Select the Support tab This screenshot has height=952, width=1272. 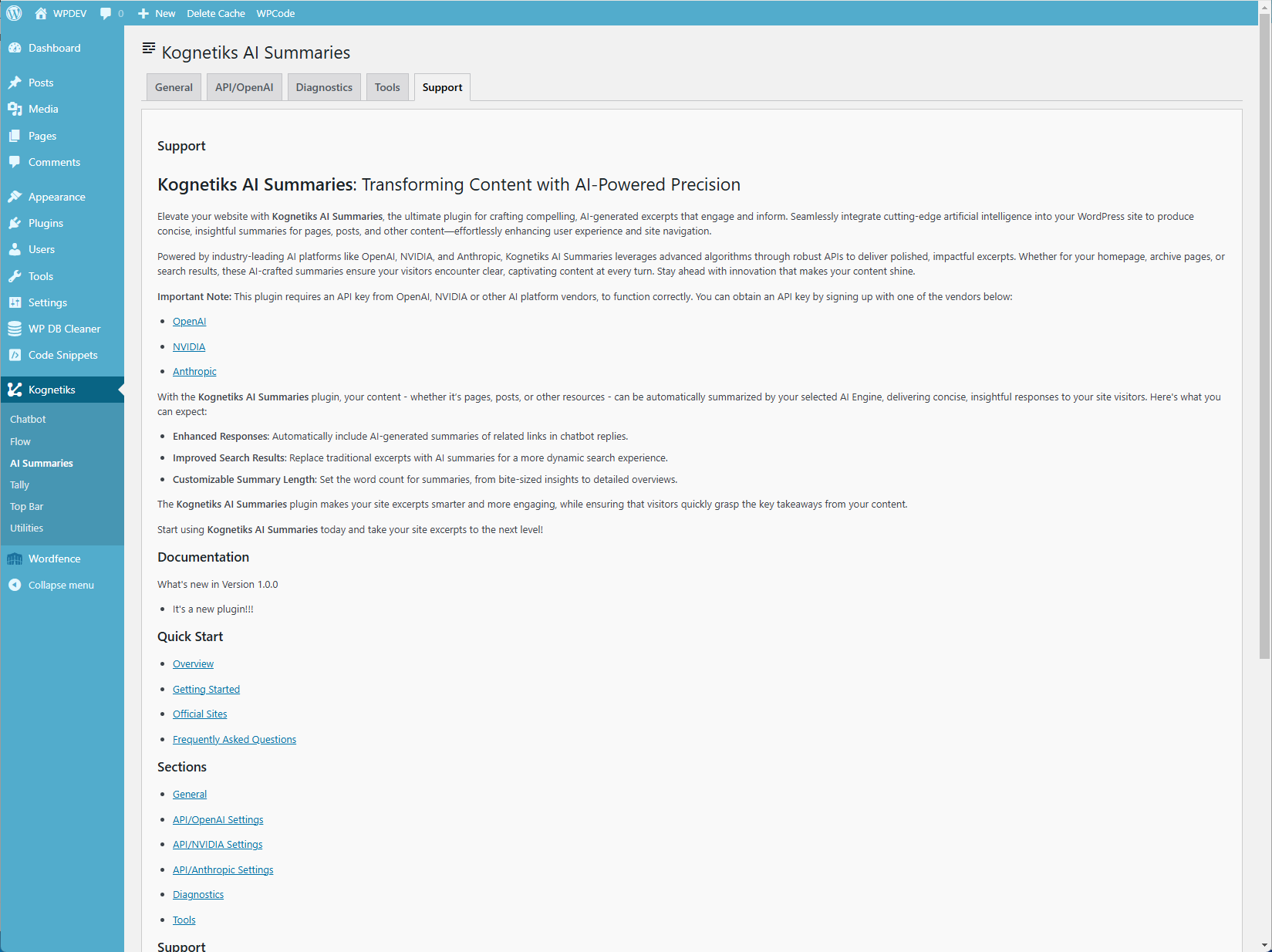pyautogui.click(x=442, y=87)
